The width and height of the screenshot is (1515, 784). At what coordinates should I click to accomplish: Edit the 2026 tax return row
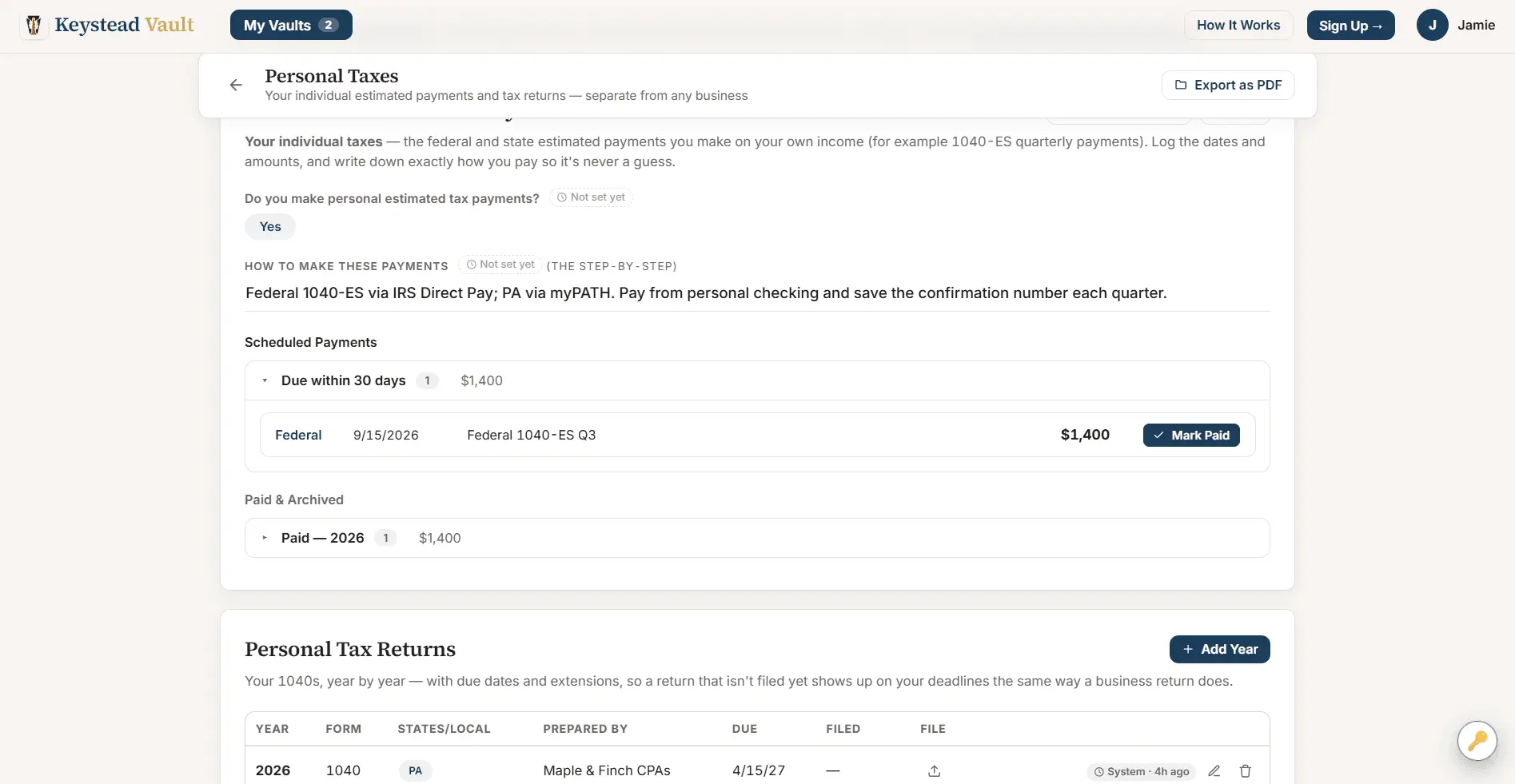pyautogui.click(x=1214, y=771)
